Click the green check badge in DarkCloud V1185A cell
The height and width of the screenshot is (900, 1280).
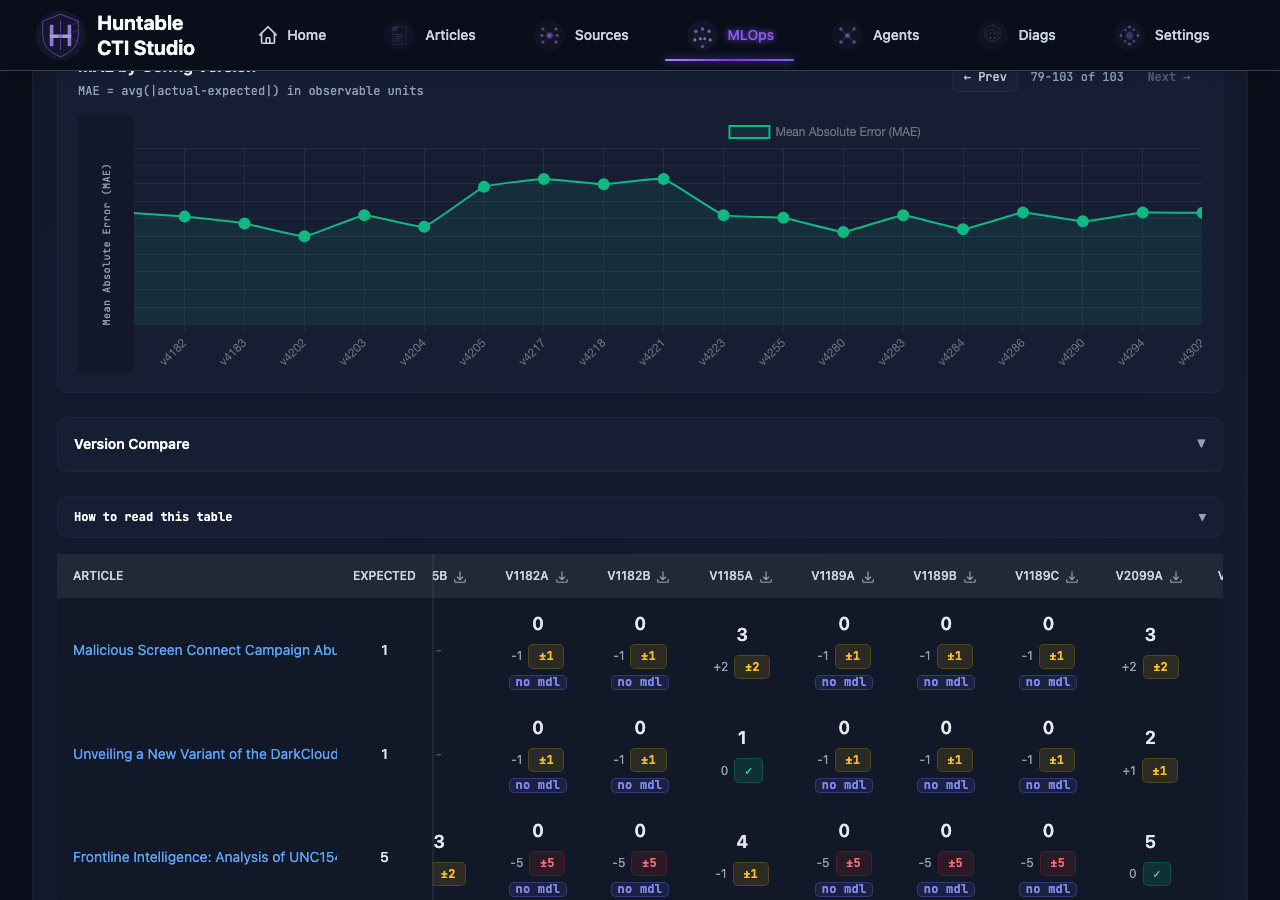coord(748,771)
